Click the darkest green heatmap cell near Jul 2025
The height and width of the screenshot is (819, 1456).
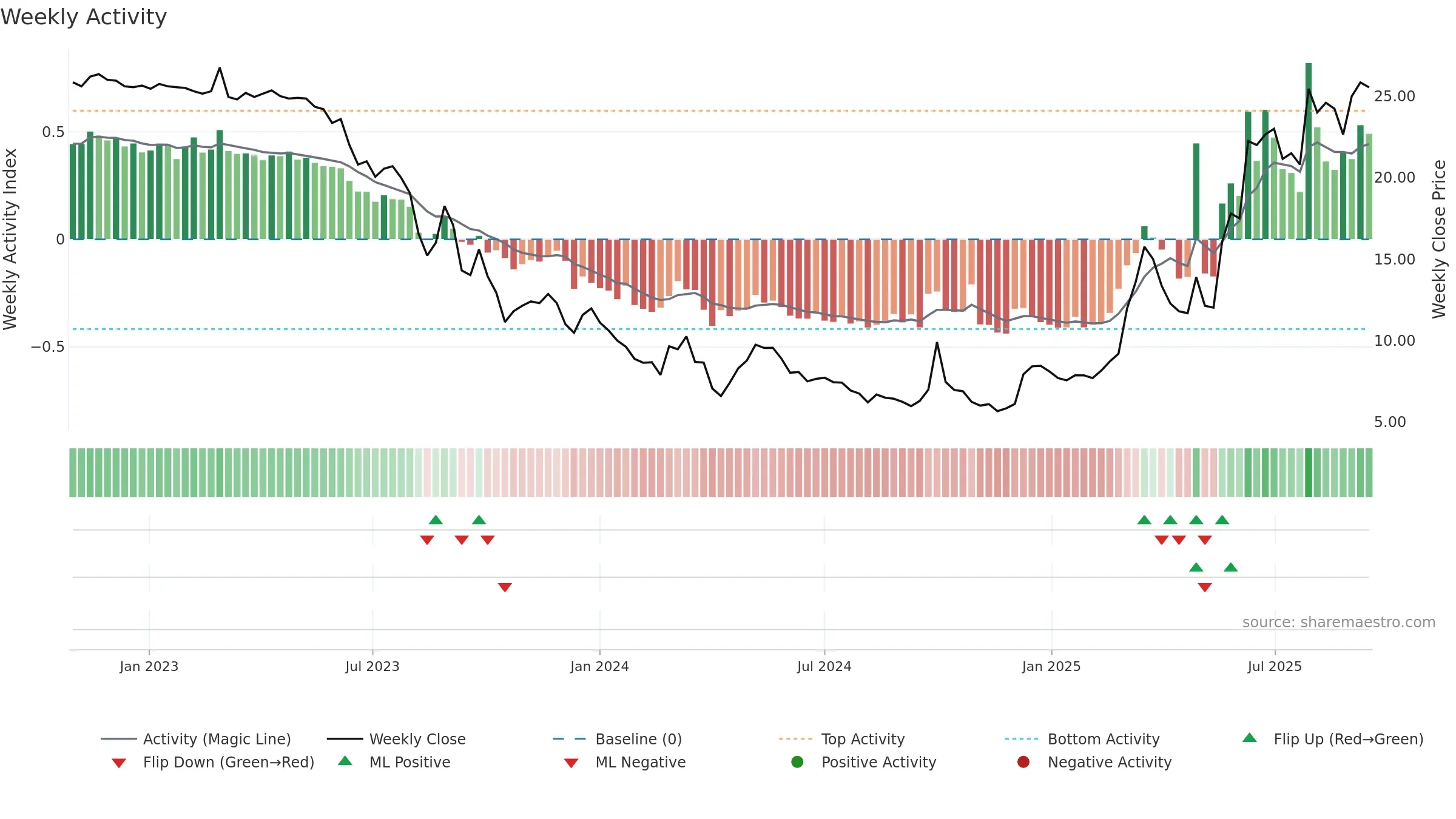point(1309,473)
